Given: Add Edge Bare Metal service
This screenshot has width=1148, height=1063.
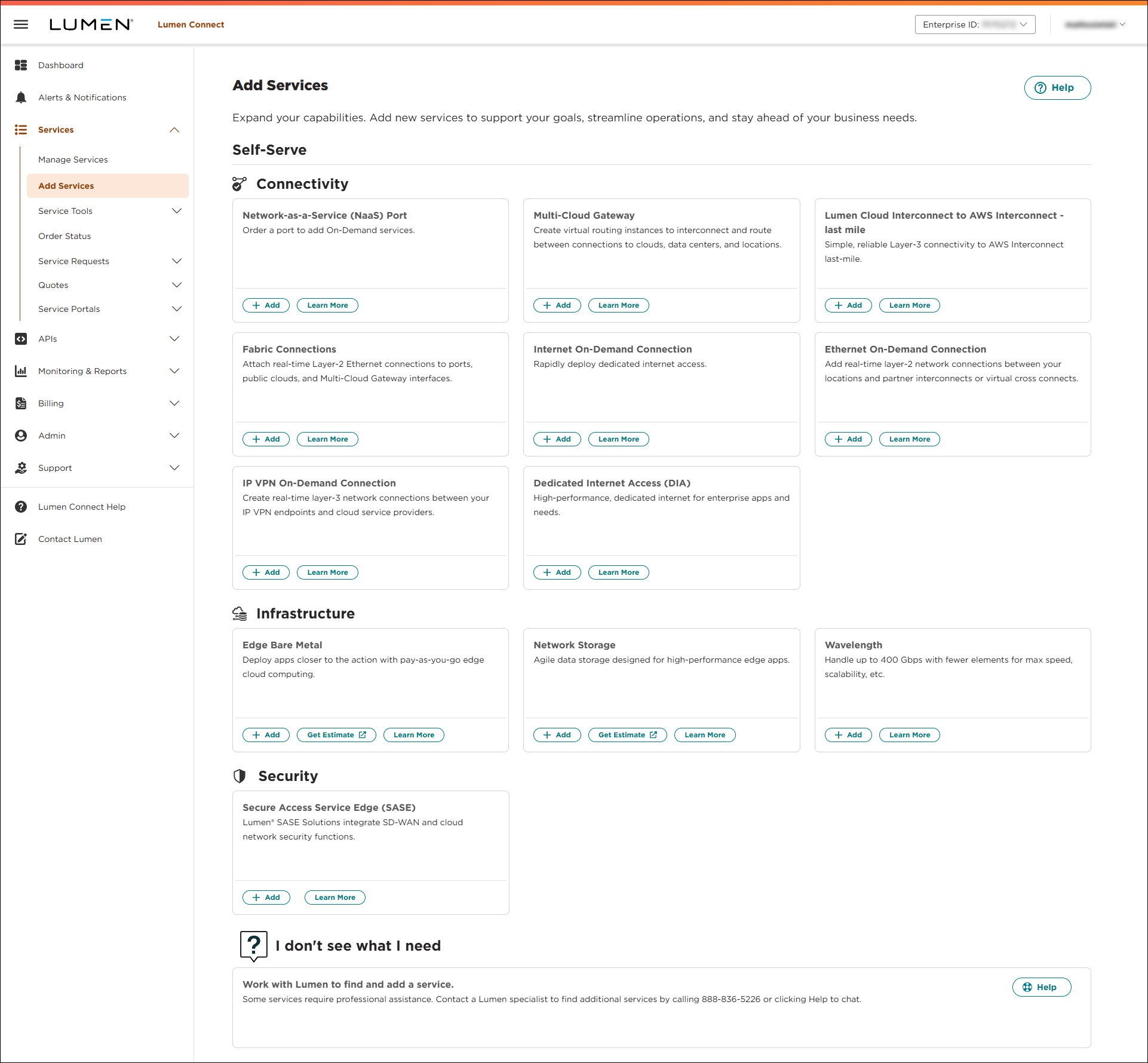Looking at the screenshot, I should [x=266, y=735].
